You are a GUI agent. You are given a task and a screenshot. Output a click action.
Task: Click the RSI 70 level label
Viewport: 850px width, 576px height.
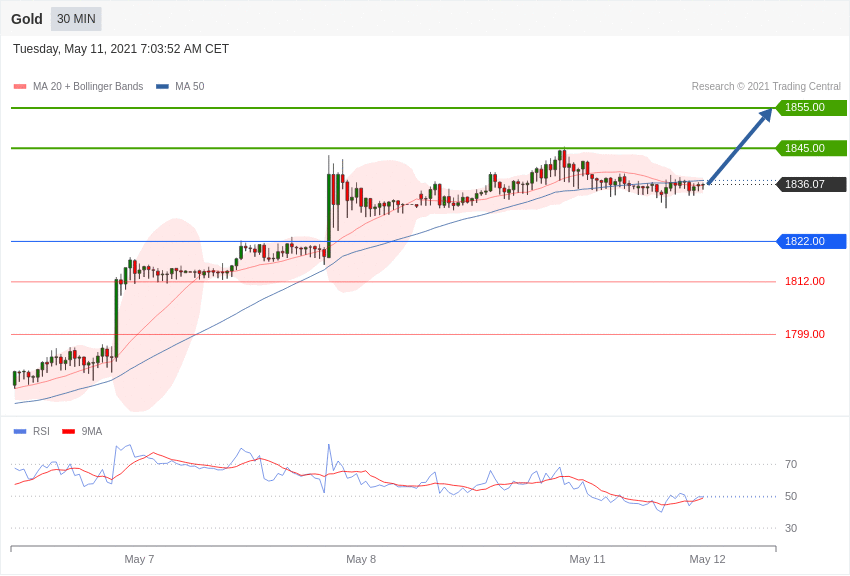(x=791, y=464)
